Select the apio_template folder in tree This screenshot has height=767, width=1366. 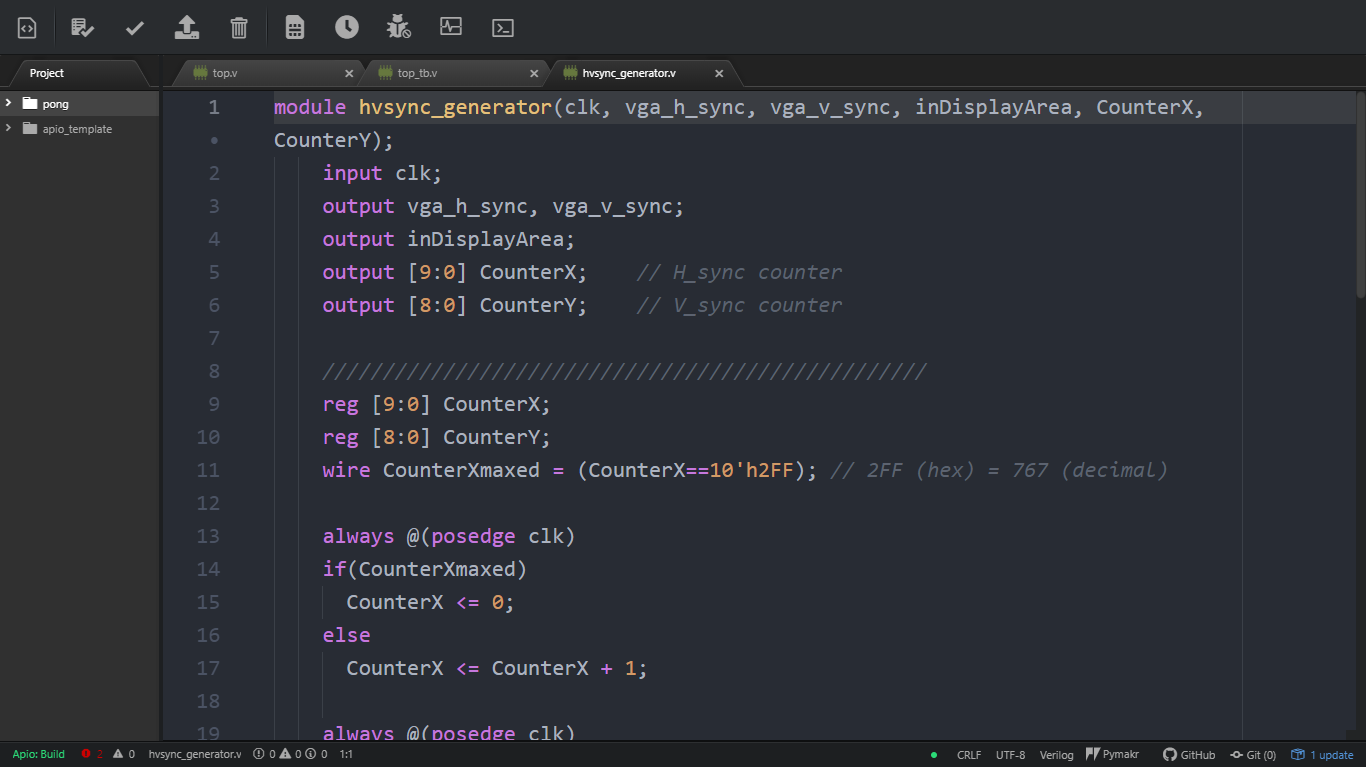[79, 129]
